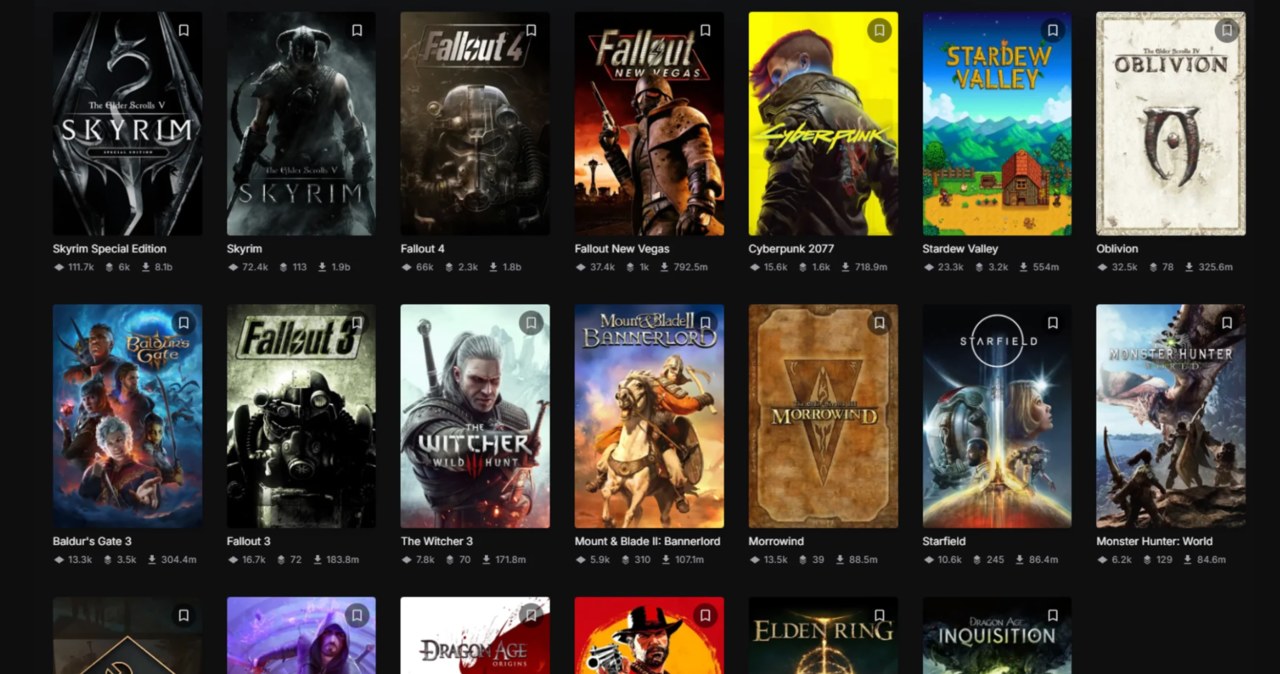Open the Elden Ring cover image
Screen dimensions: 1280x674
click(x=823, y=636)
